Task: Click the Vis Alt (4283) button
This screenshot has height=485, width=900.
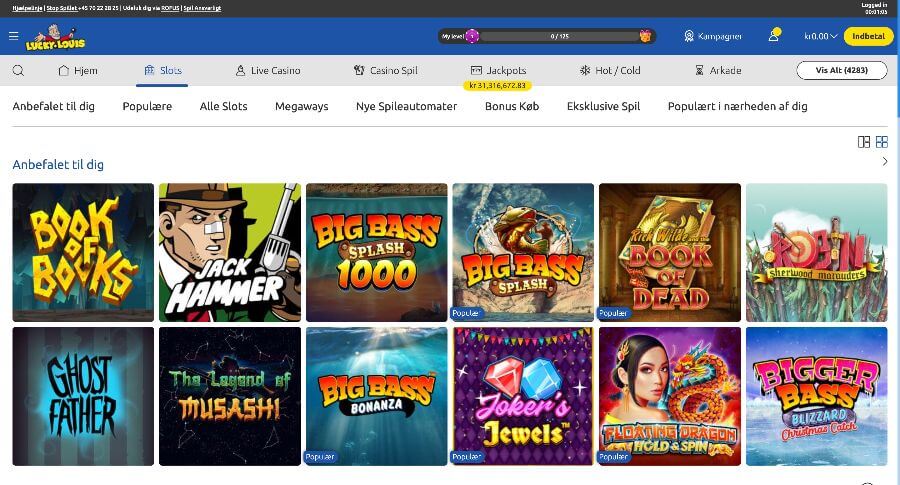Action: pos(841,70)
